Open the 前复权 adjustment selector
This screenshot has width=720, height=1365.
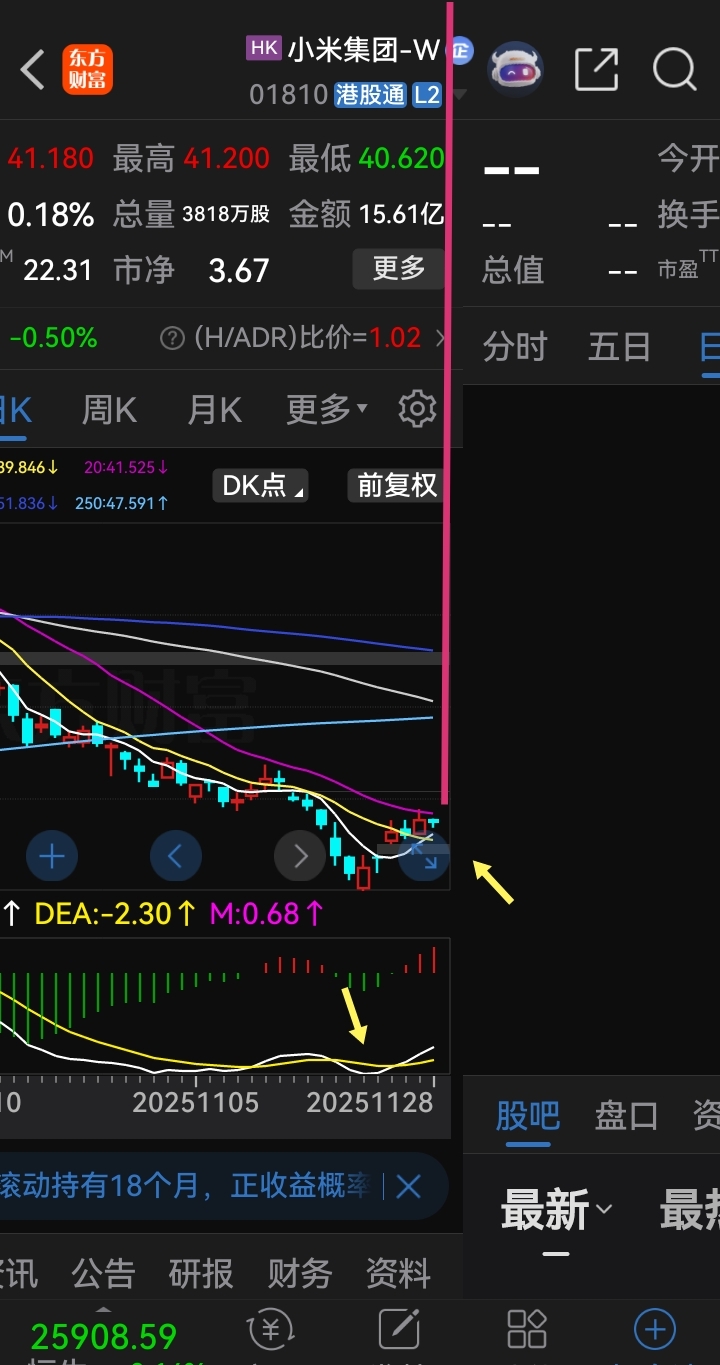pos(397,486)
